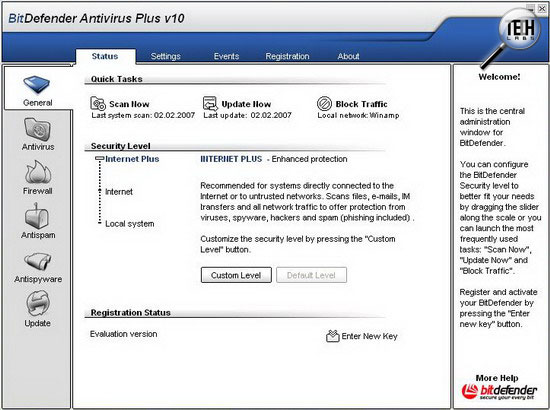Open the Firewall flame icon
Screen dimensions: 550x410
point(38,172)
